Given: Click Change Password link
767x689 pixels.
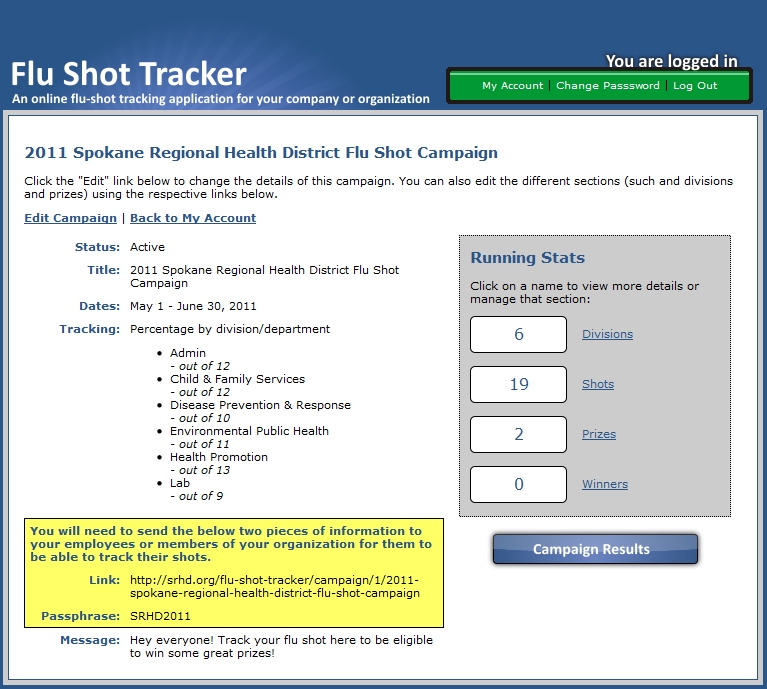Looking at the screenshot, I should click(608, 86).
